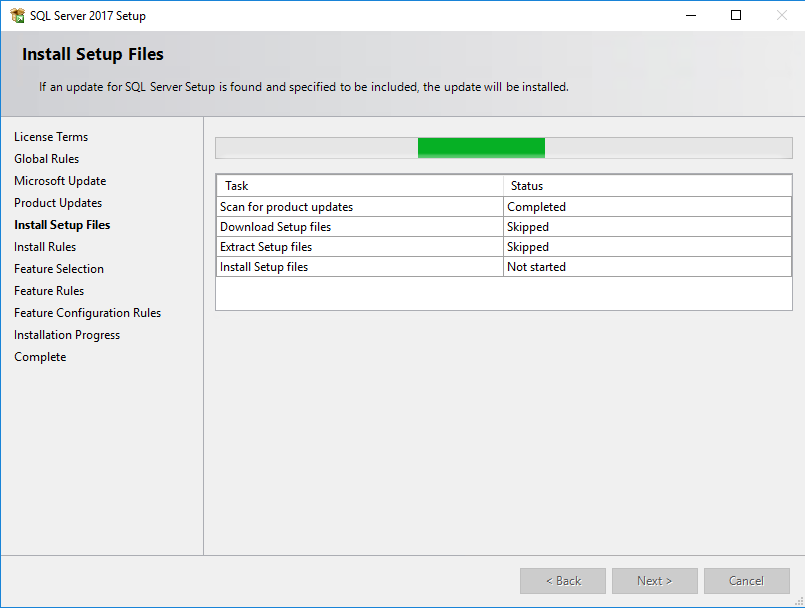Screen dimensions: 805x608
Task: Click the Task column header
Action: (x=359, y=186)
